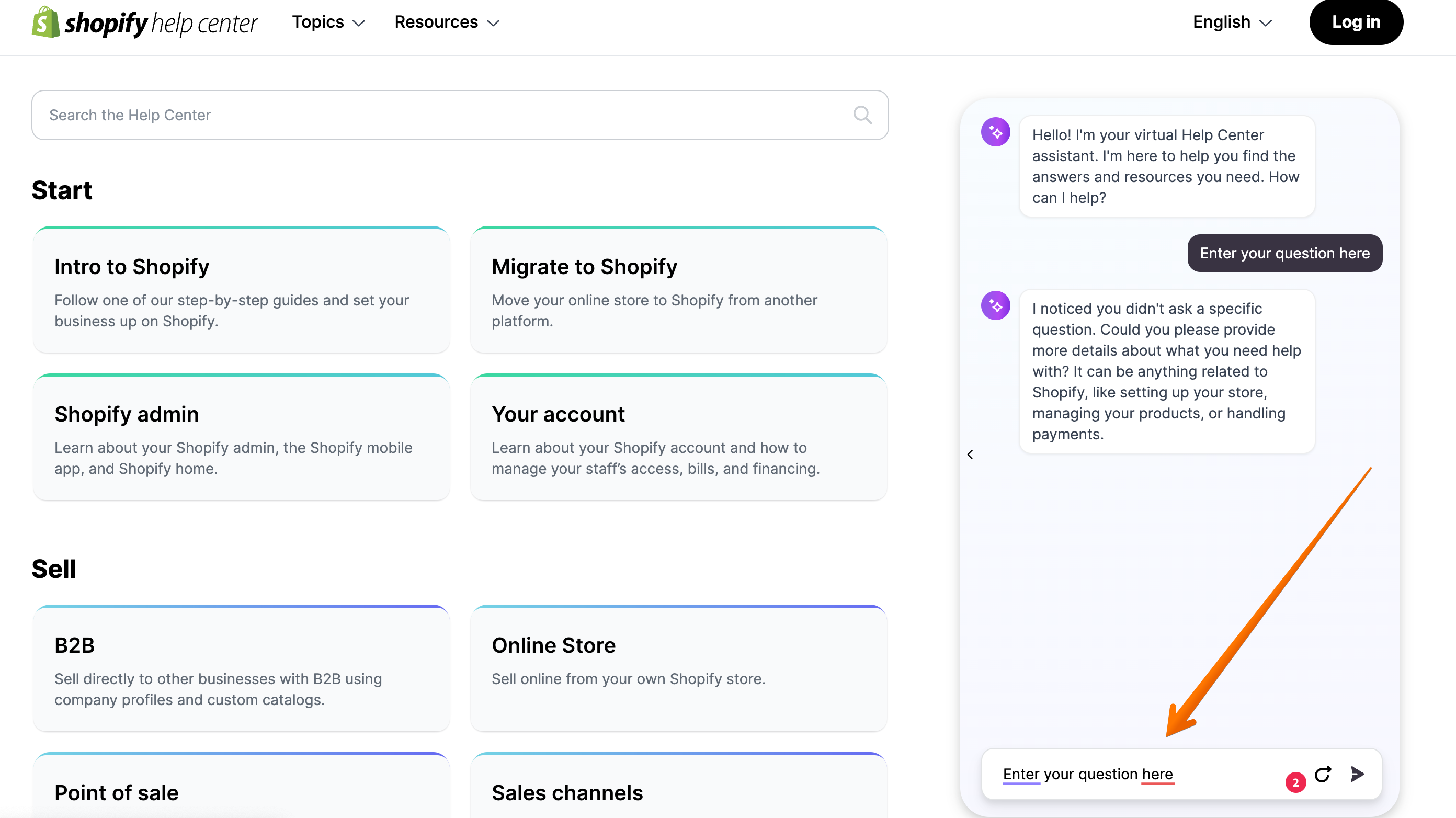The width and height of the screenshot is (1456, 818).
Task: Click the 'Start' section heading
Action: click(x=62, y=190)
